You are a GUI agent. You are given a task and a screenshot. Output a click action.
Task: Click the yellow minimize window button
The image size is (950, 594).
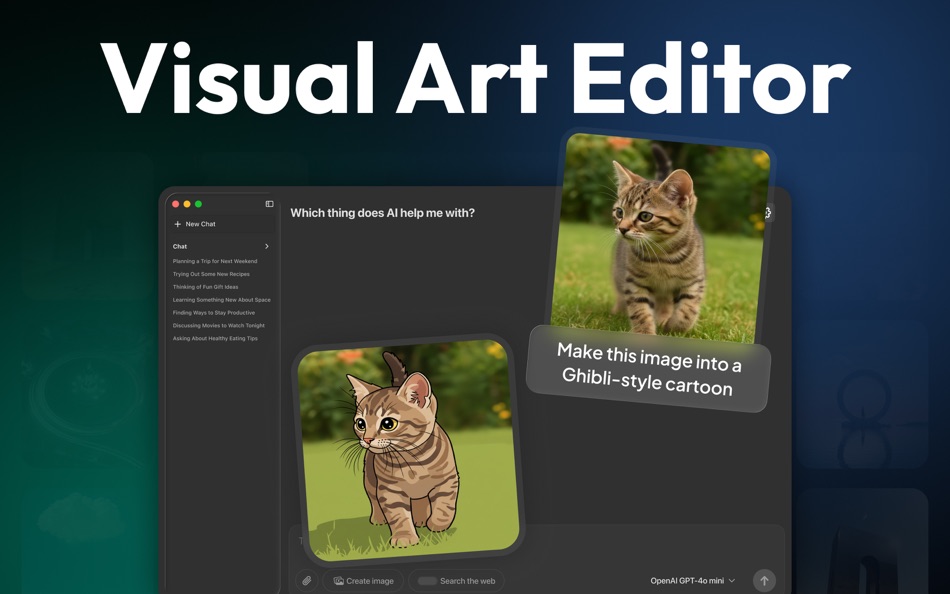click(x=187, y=204)
